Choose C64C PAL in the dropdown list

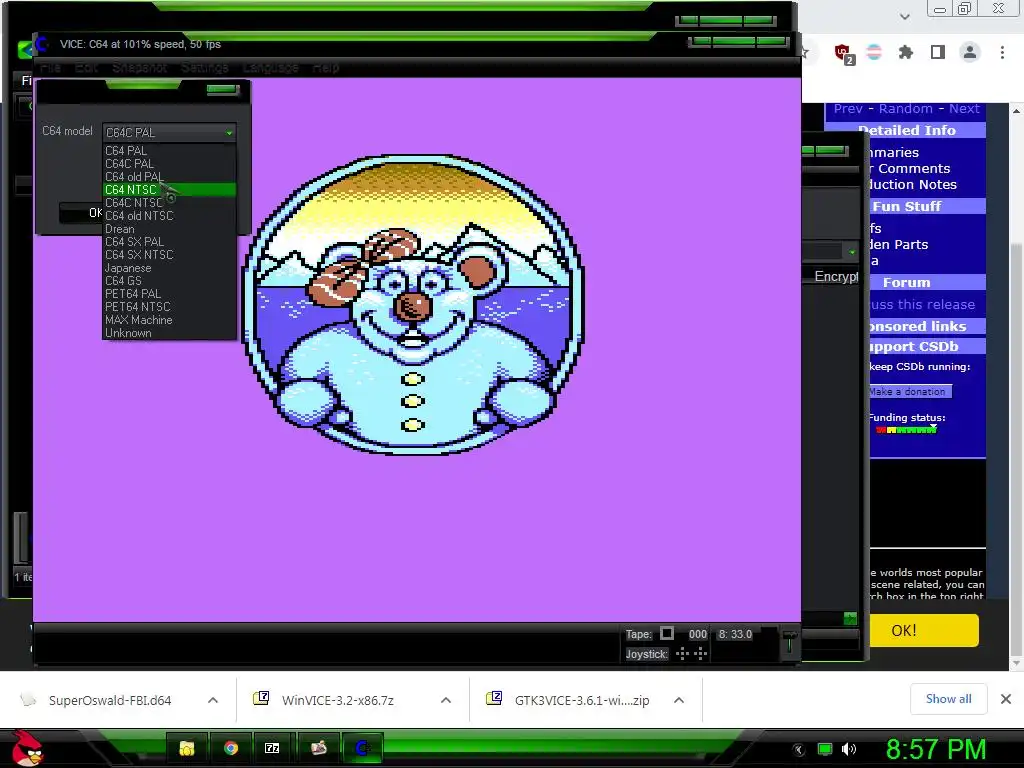point(169,164)
